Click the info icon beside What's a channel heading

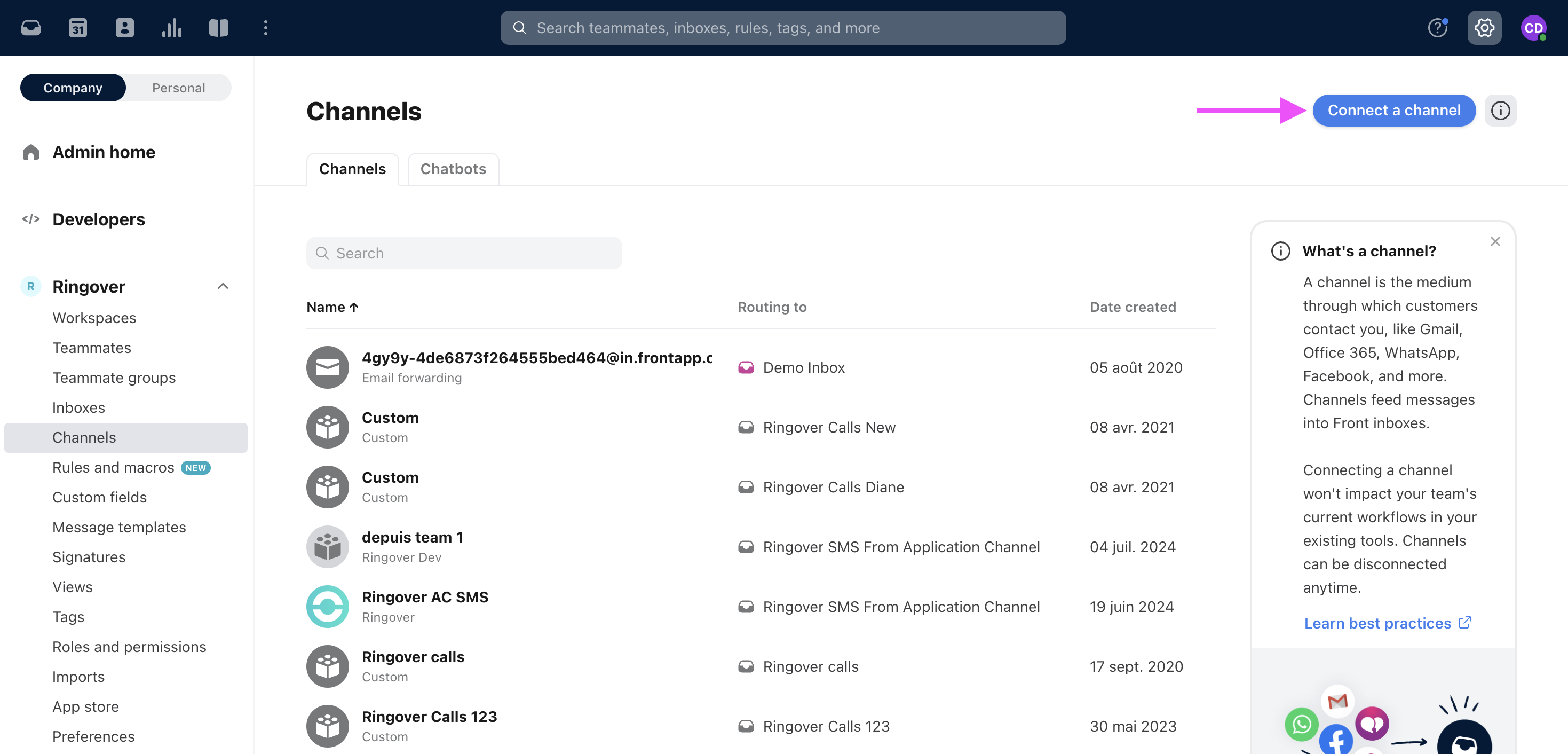[x=1281, y=251]
